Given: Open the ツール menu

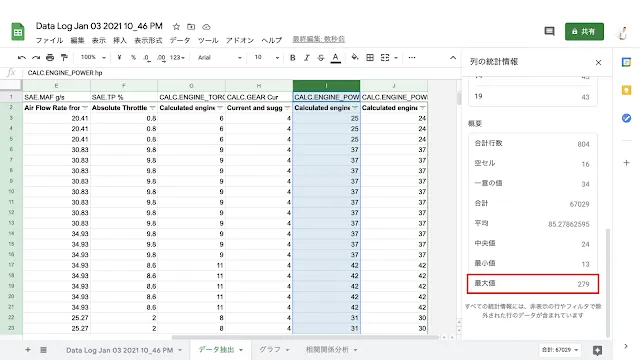Looking at the screenshot, I should pos(208,40).
